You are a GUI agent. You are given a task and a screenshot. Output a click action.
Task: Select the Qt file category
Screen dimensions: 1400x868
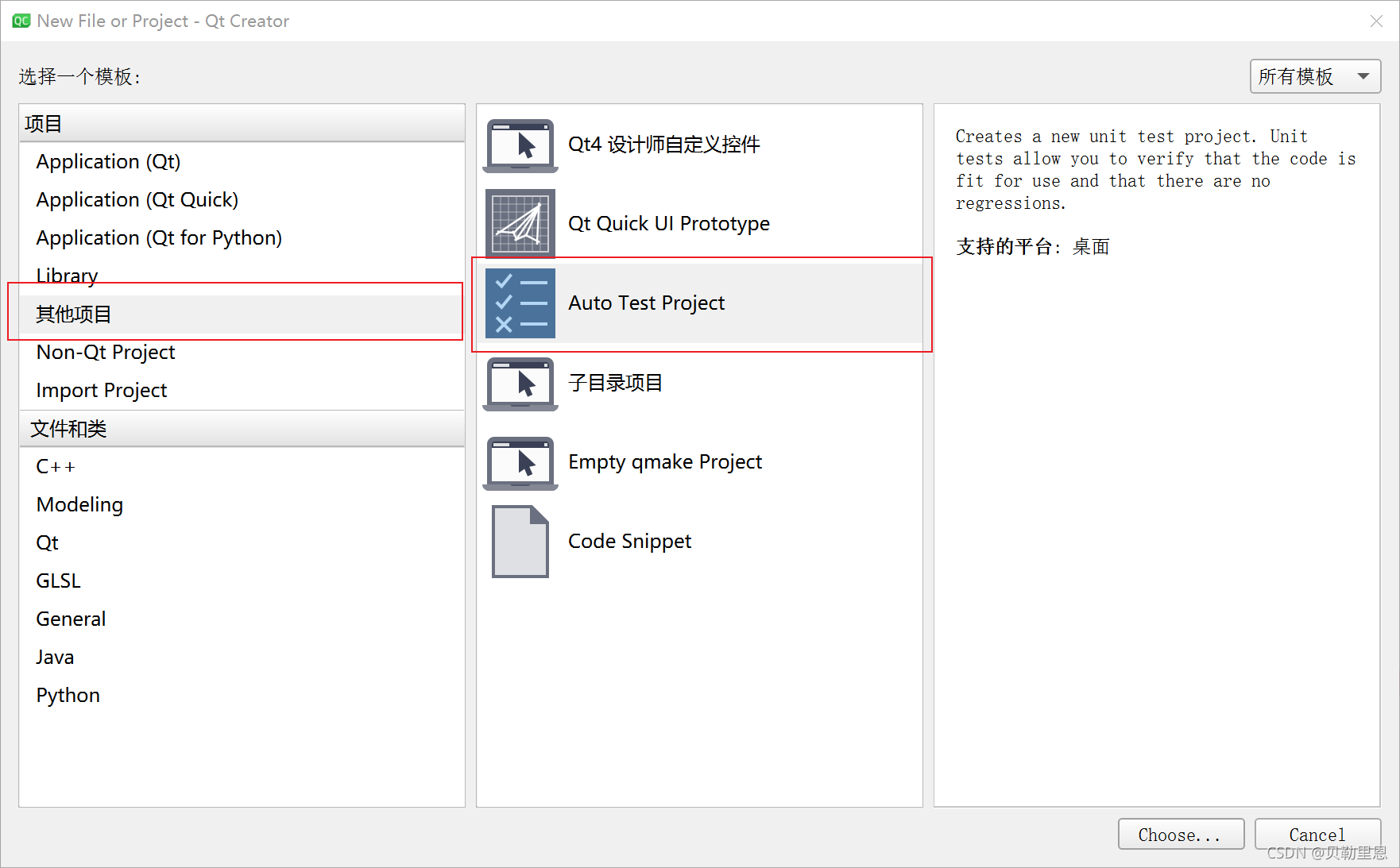point(242,542)
